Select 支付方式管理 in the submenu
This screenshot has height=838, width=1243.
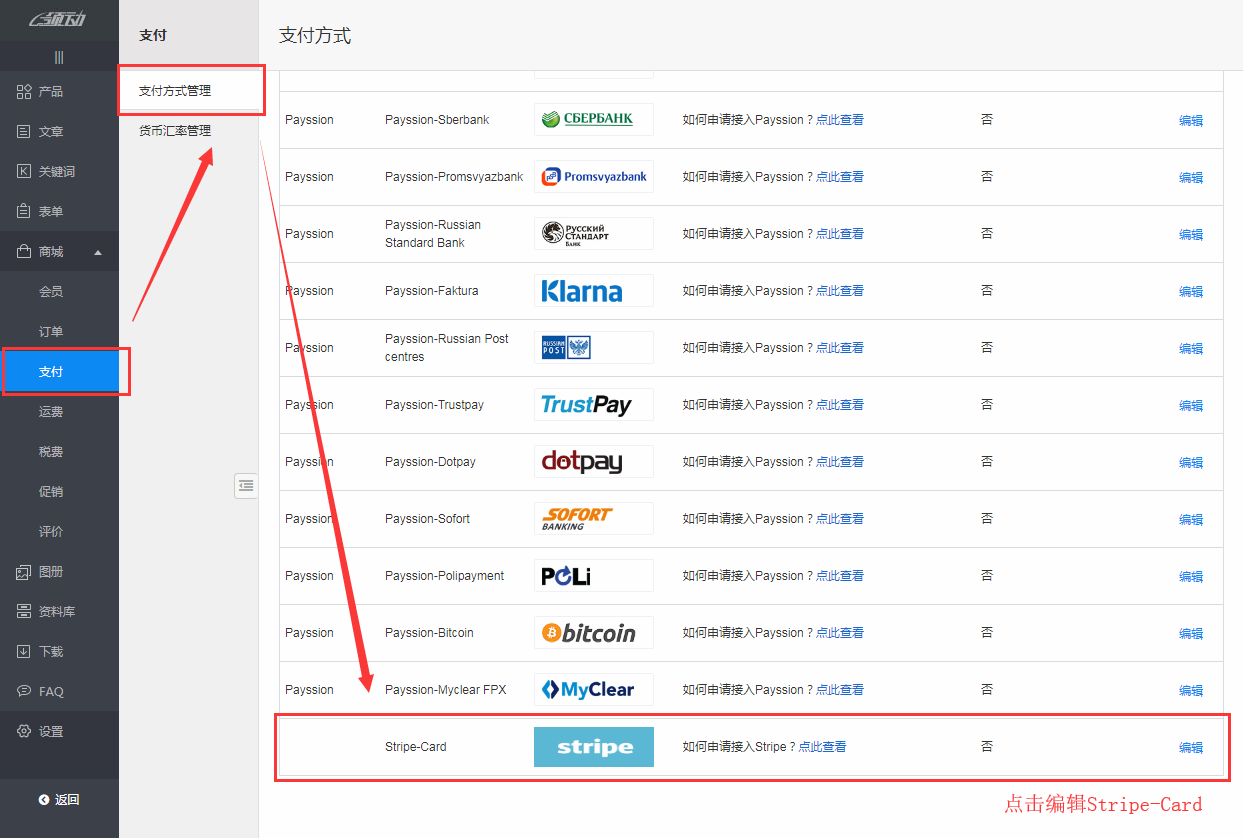(175, 91)
